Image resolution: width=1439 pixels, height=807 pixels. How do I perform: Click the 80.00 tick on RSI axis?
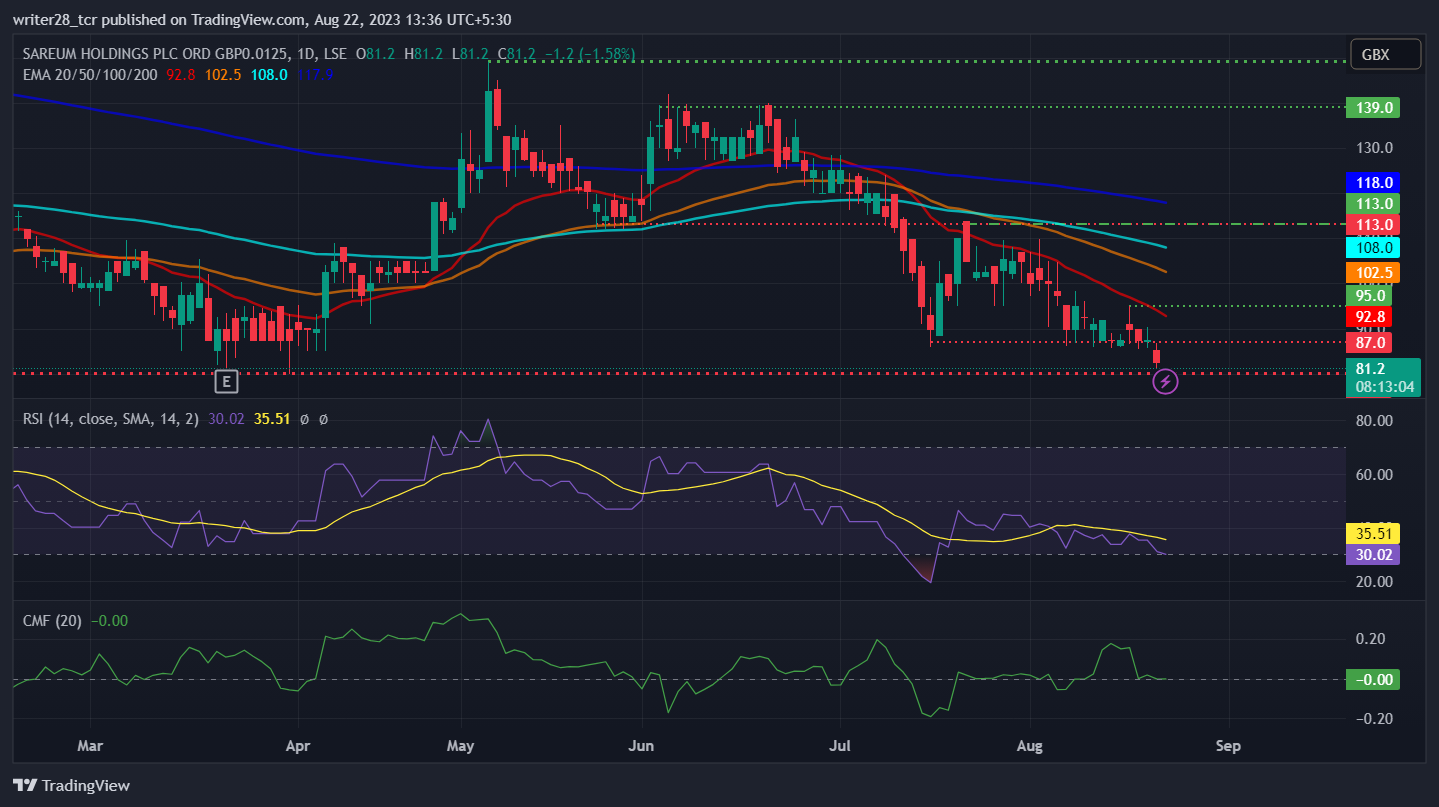click(1376, 420)
